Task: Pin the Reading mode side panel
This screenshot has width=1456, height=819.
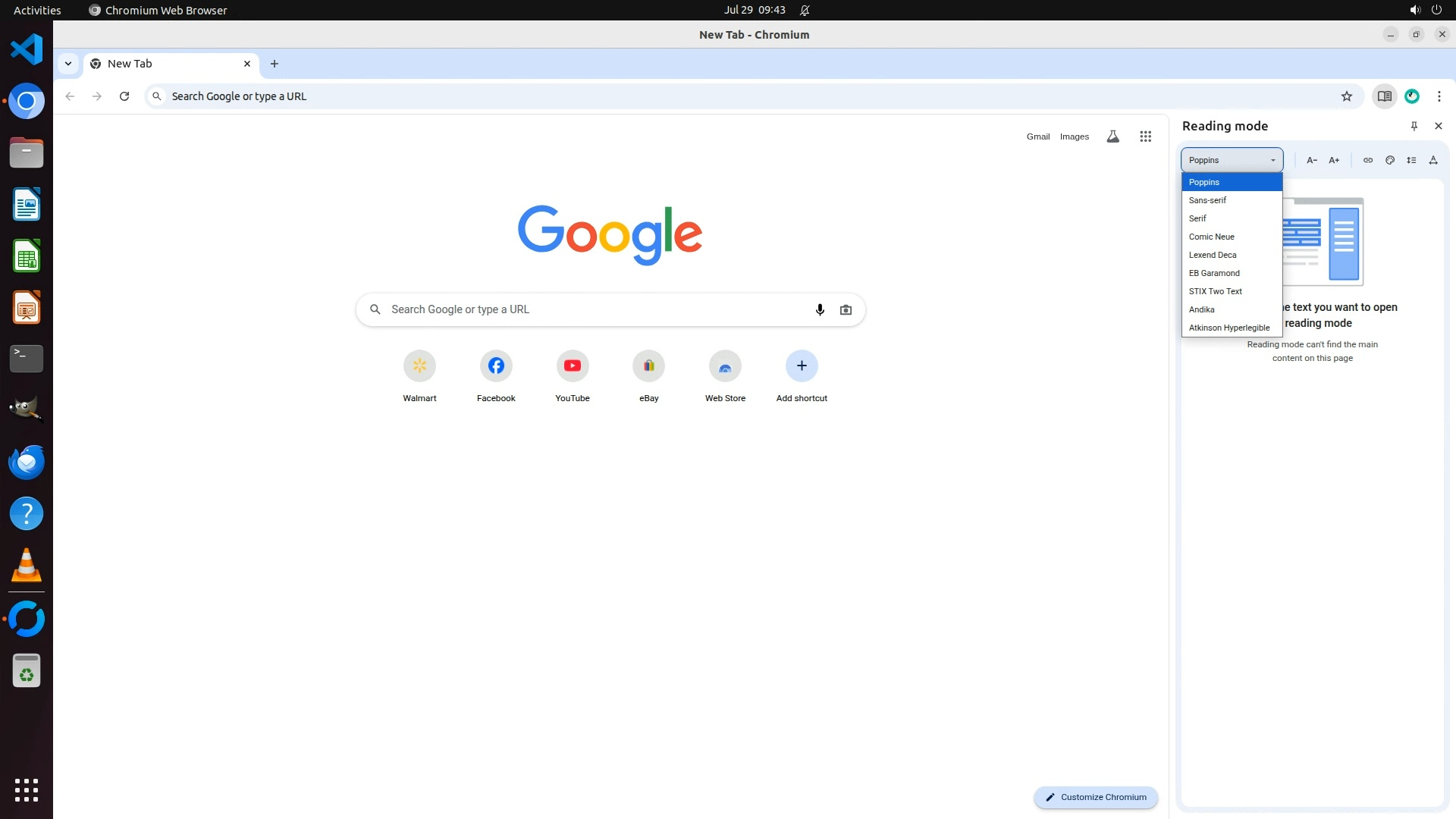Action: pyautogui.click(x=1414, y=126)
